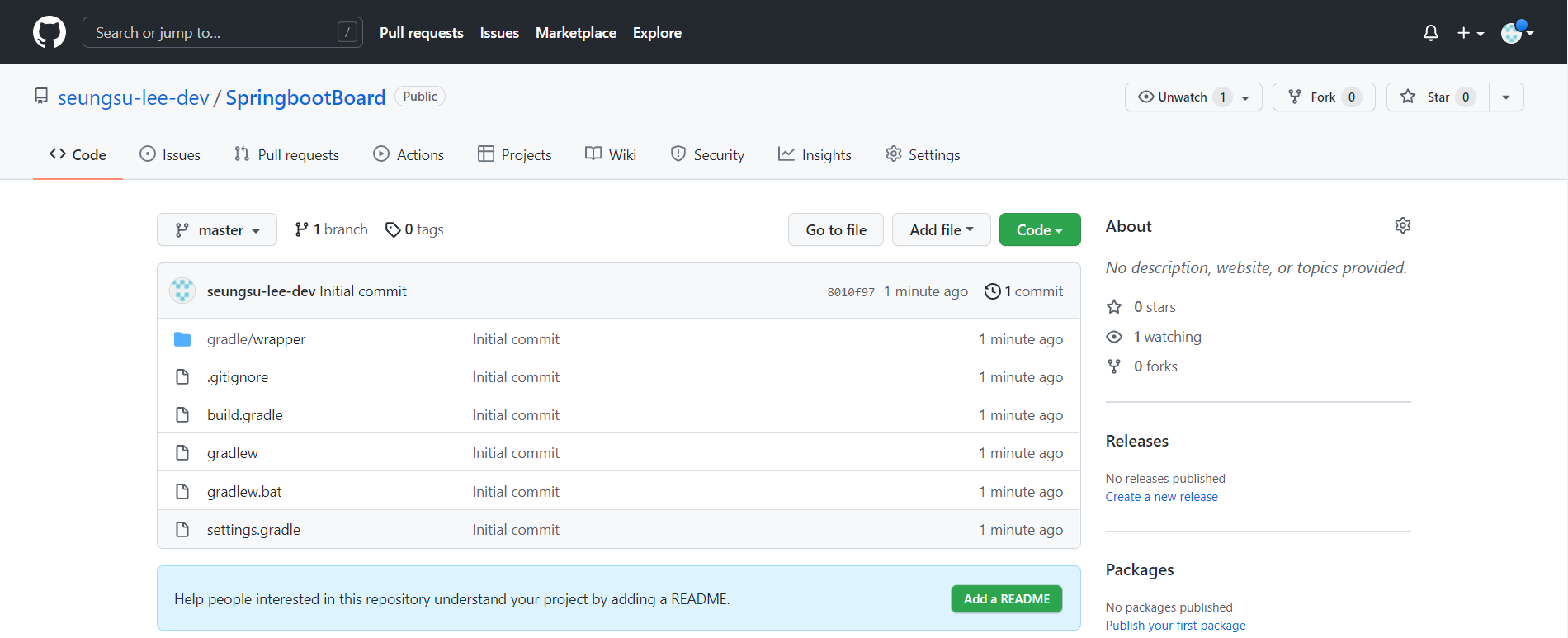Click Create a new release link
Viewport: 1568px width, 638px height.
pos(1162,497)
